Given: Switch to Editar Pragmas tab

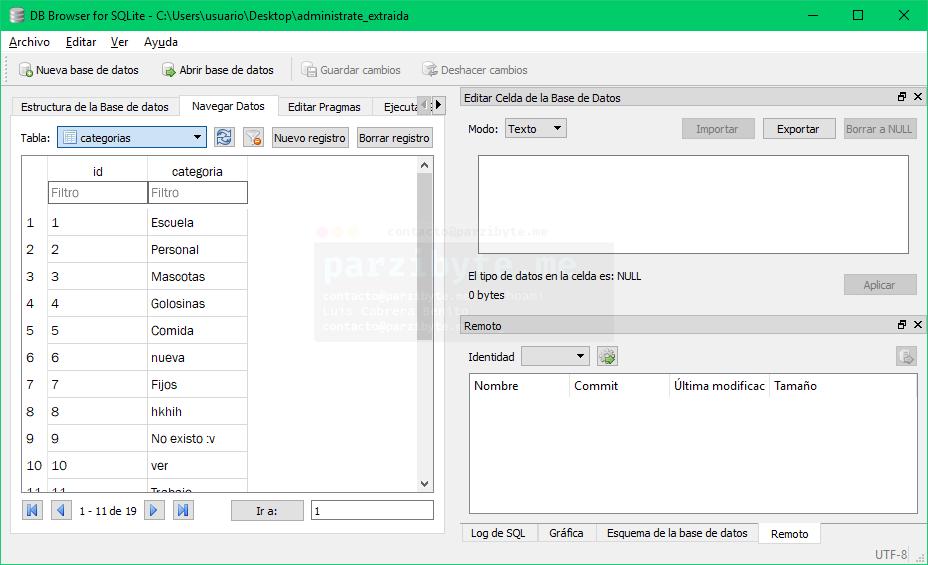Looking at the screenshot, I should coord(324,107).
